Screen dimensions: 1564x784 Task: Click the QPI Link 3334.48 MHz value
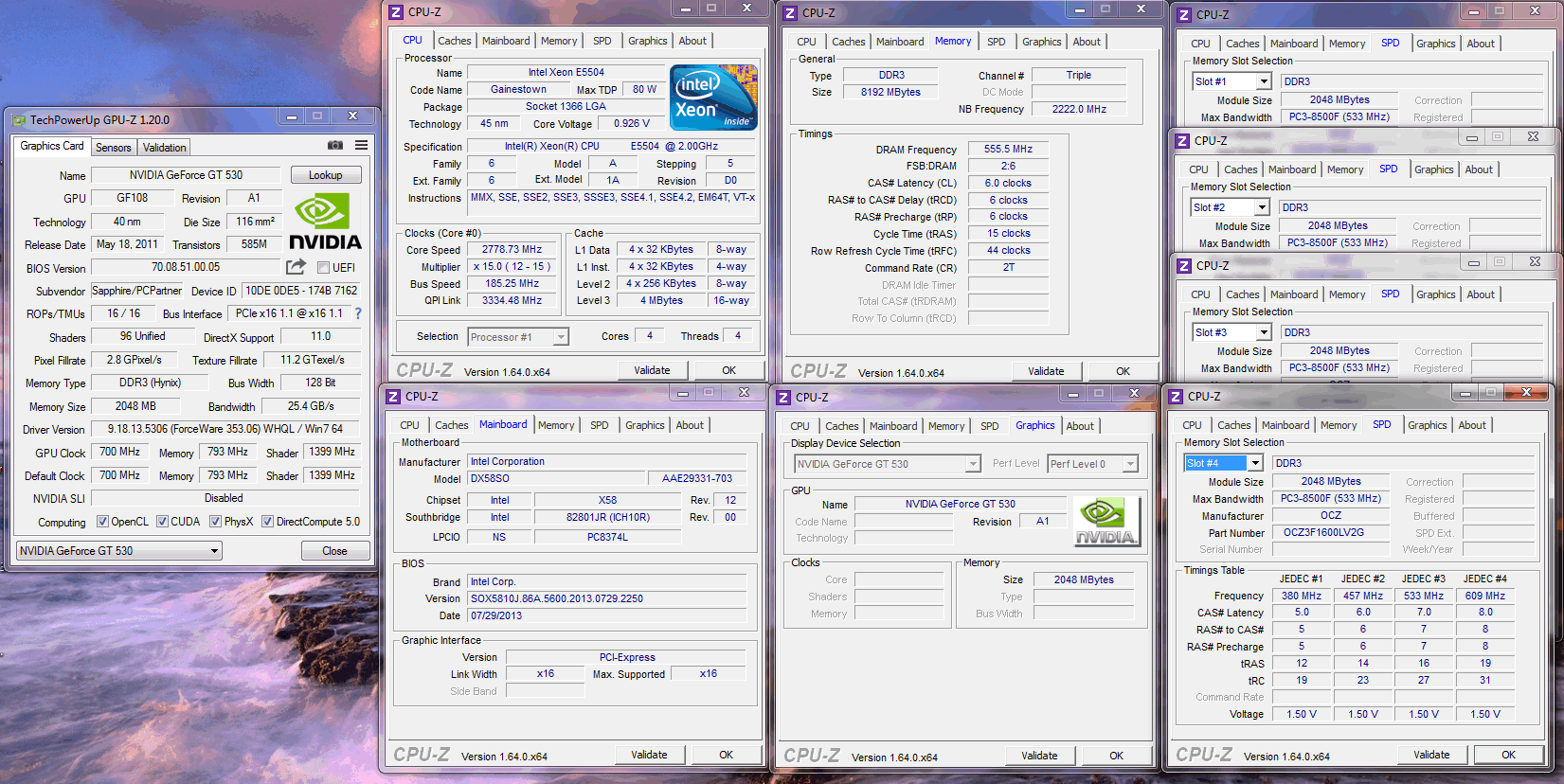coord(512,300)
